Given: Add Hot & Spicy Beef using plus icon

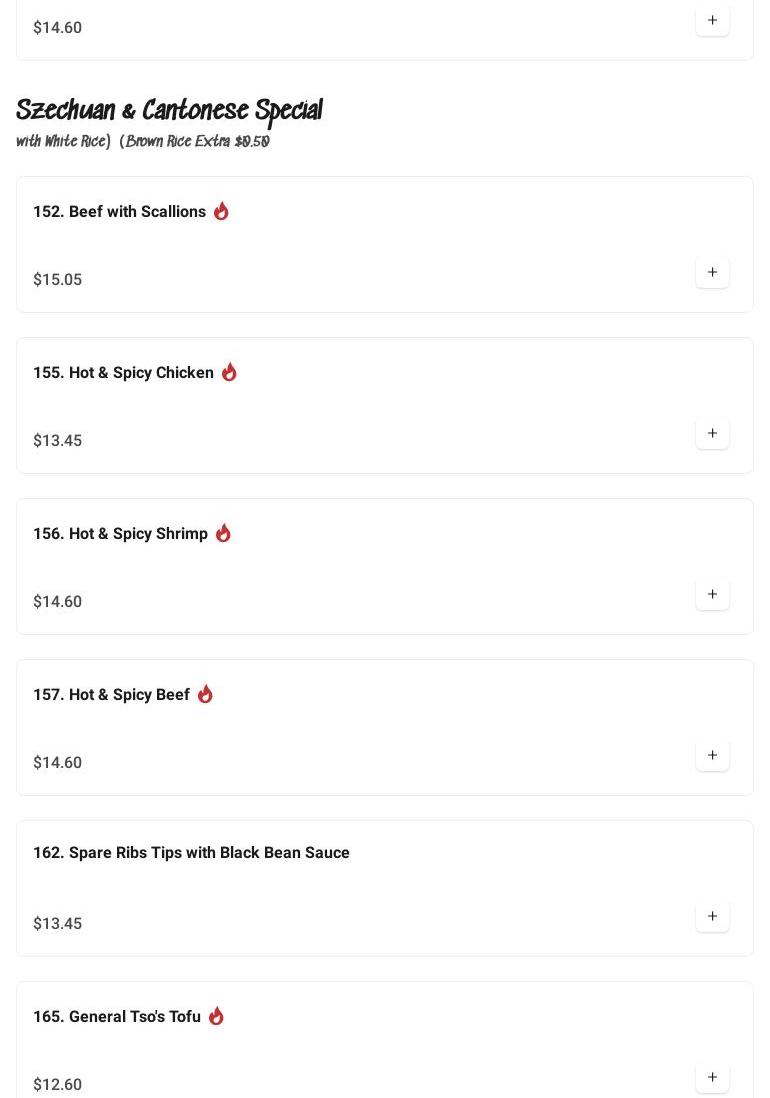Looking at the screenshot, I should coord(712,756).
